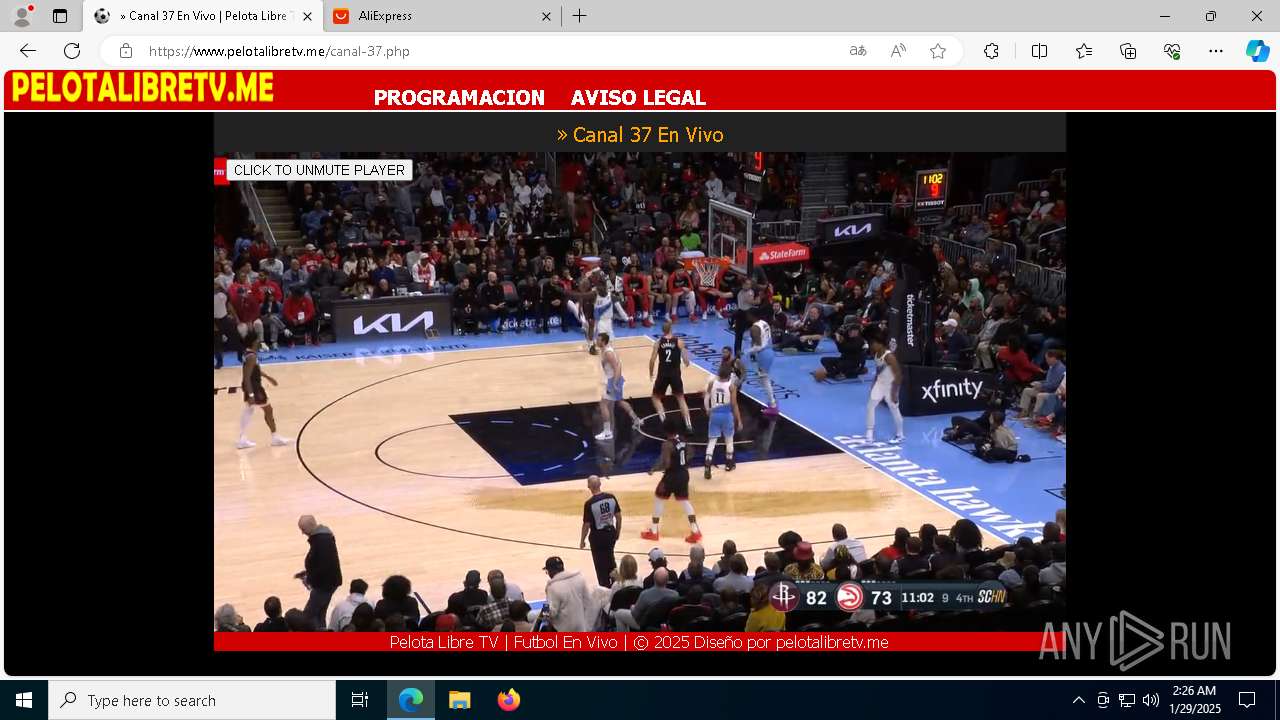1280x720 pixels.
Task: Click the address bar URL
Action: pos(279,51)
